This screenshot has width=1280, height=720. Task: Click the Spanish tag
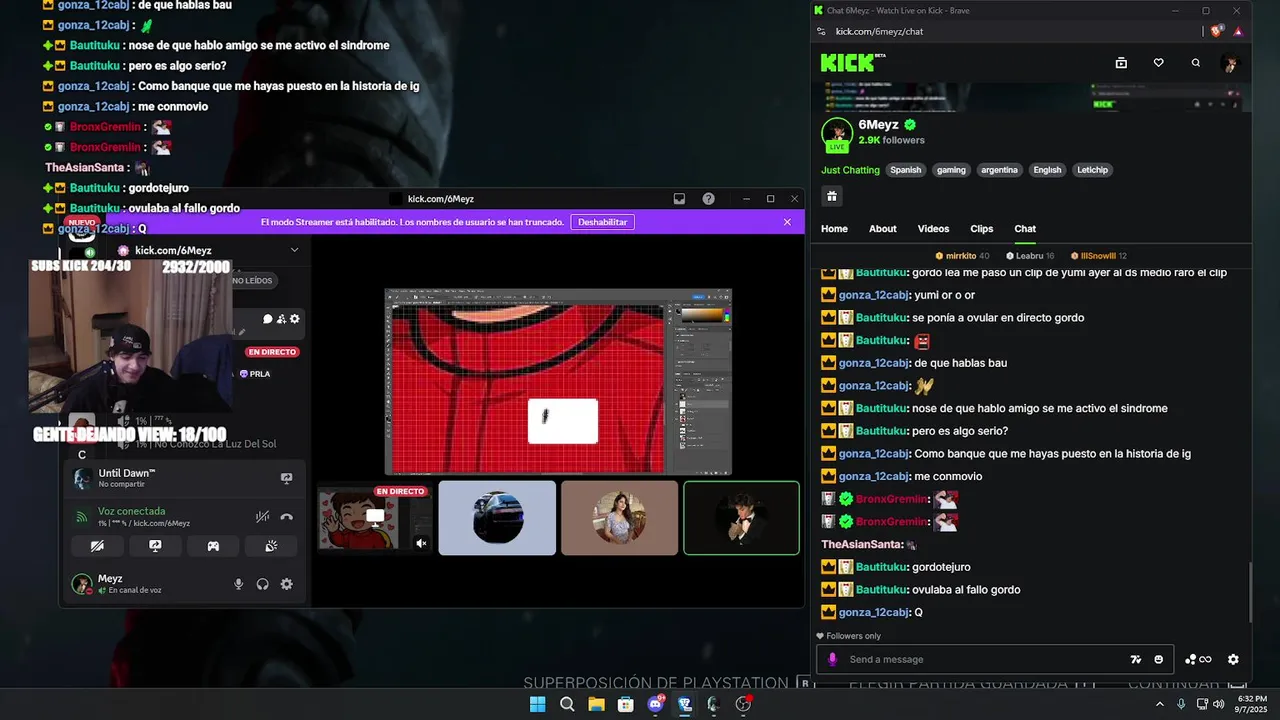[906, 170]
